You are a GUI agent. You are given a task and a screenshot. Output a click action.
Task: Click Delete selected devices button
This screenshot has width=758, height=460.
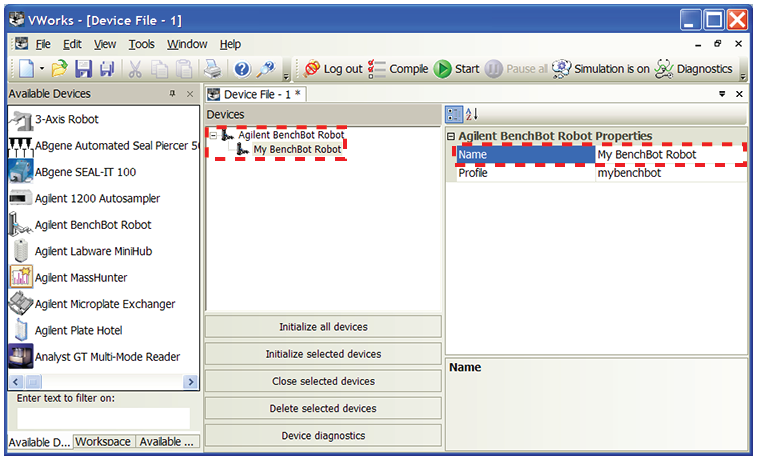[323, 408]
